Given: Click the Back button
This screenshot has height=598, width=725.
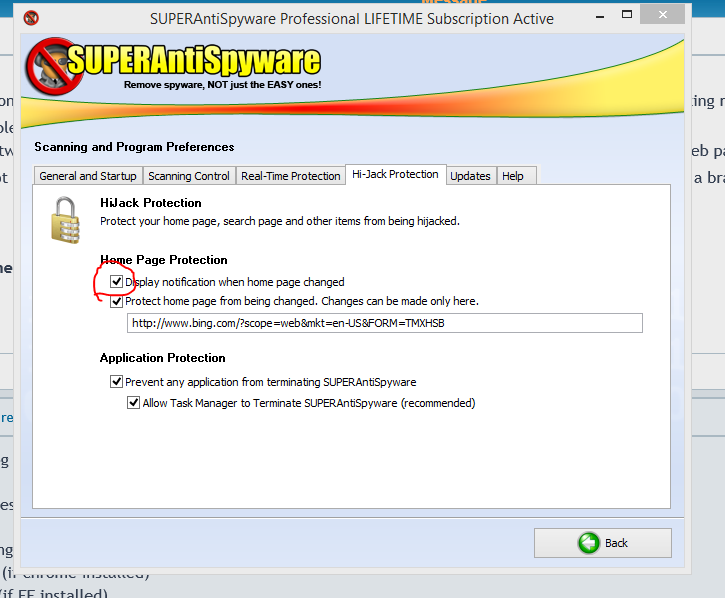Looking at the screenshot, I should [602, 543].
